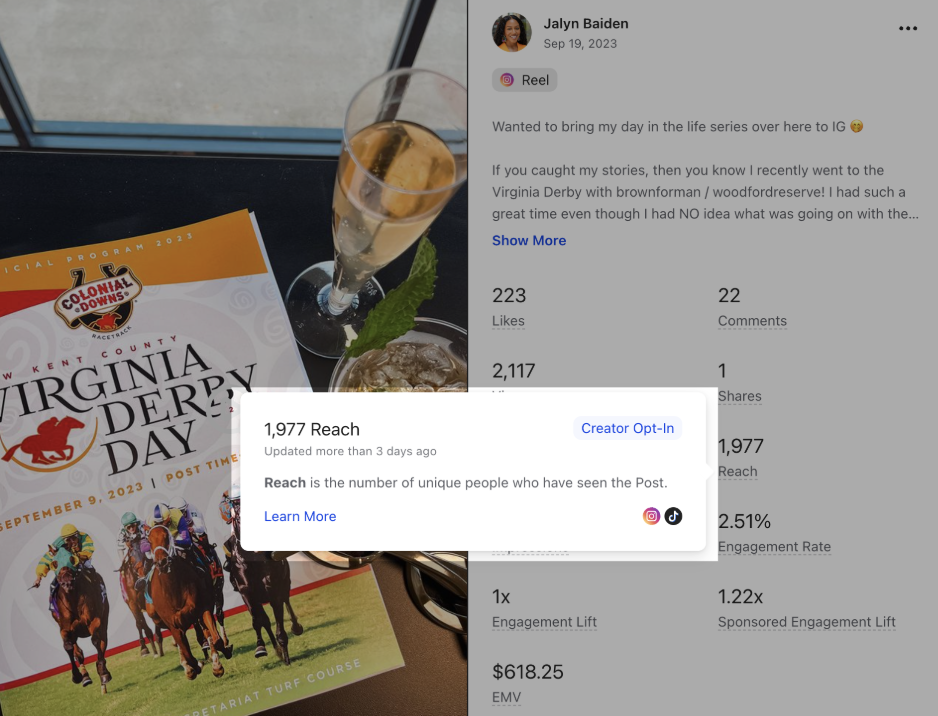
Task: Click the Likes metric label
Action: pyautogui.click(x=508, y=321)
